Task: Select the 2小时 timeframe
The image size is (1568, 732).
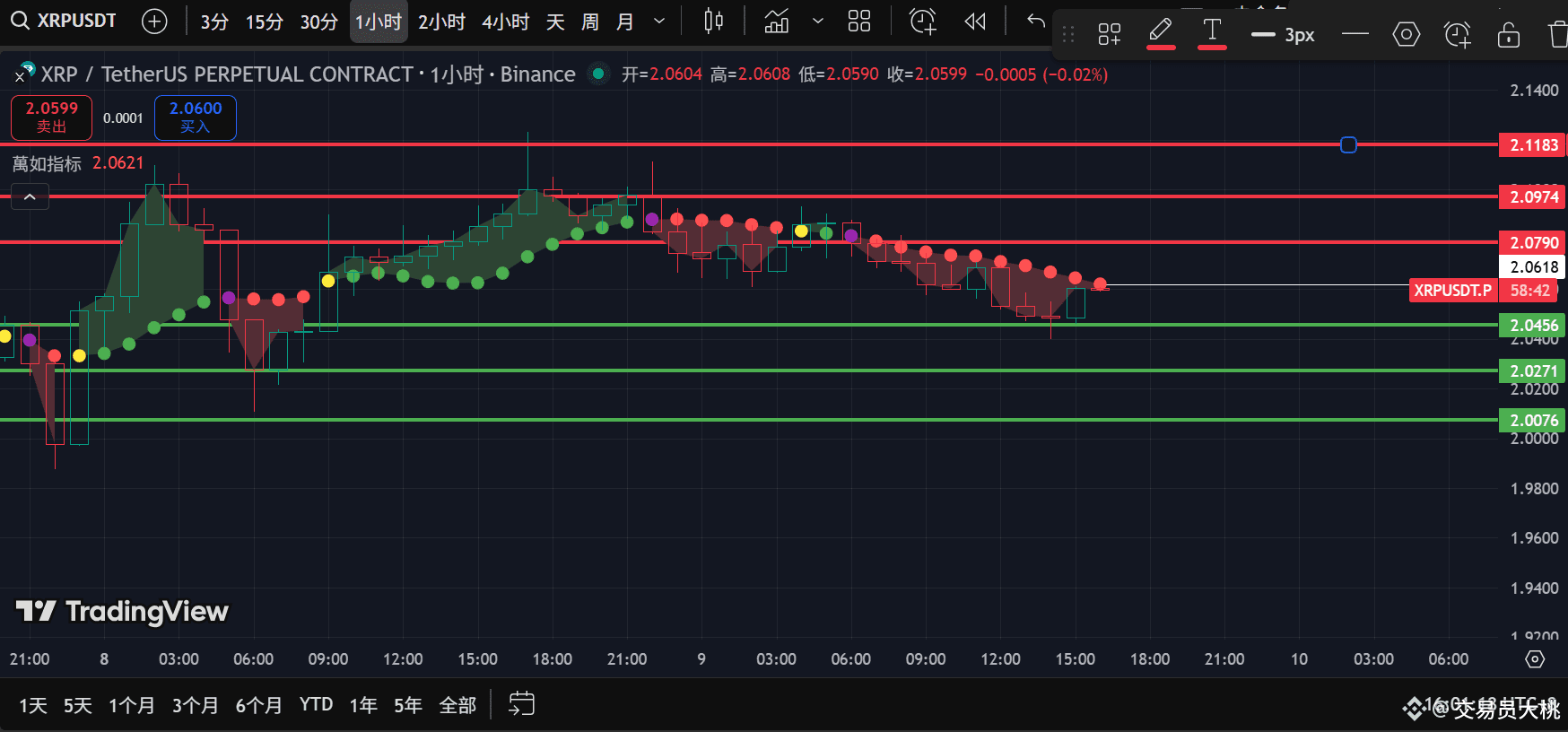Action: click(x=441, y=22)
